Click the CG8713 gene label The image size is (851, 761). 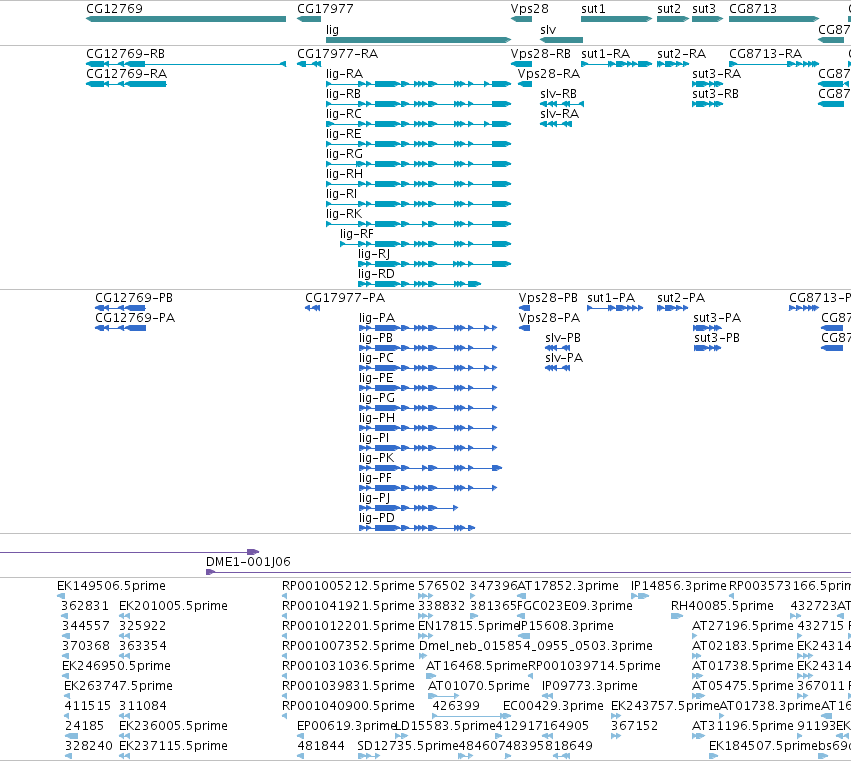coord(753,9)
